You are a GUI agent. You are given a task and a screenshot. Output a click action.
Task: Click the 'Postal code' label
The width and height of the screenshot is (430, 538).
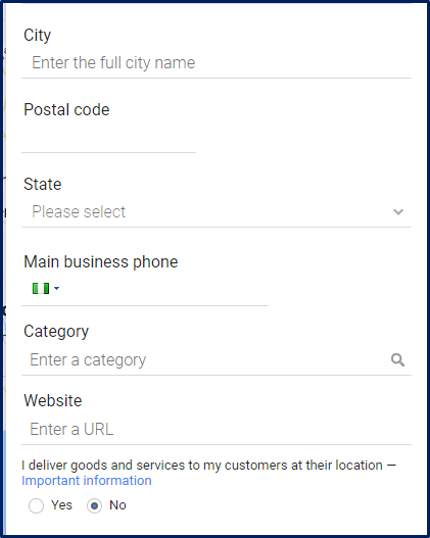coord(67,110)
